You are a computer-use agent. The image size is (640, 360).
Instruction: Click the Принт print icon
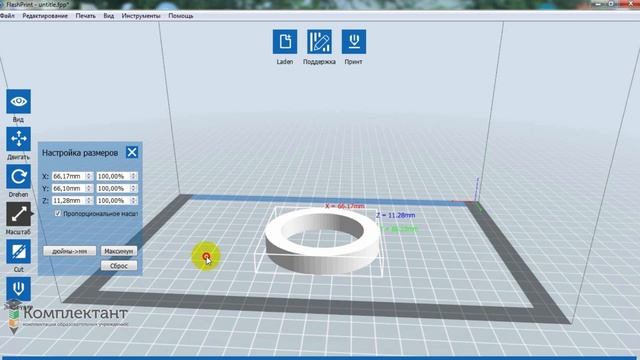pyautogui.click(x=353, y=42)
